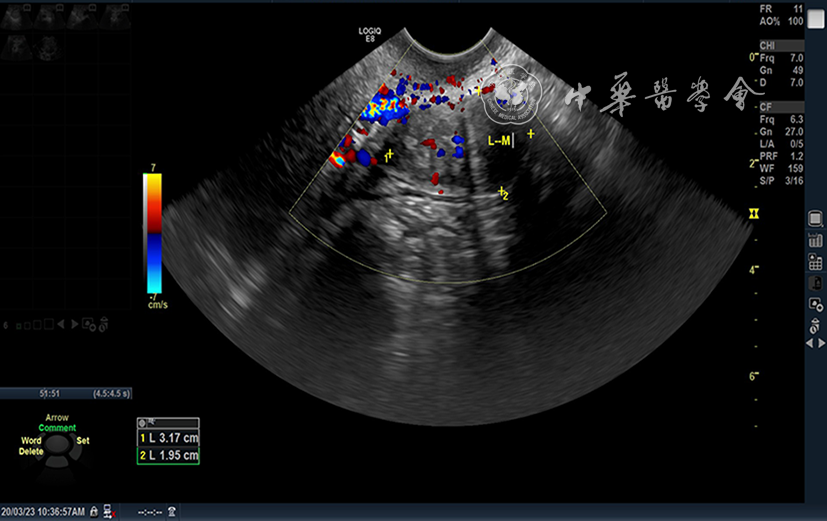The height and width of the screenshot is (521, 827).
Task: Click the left-right arrows in right sidebar
Action: (815, 343)
